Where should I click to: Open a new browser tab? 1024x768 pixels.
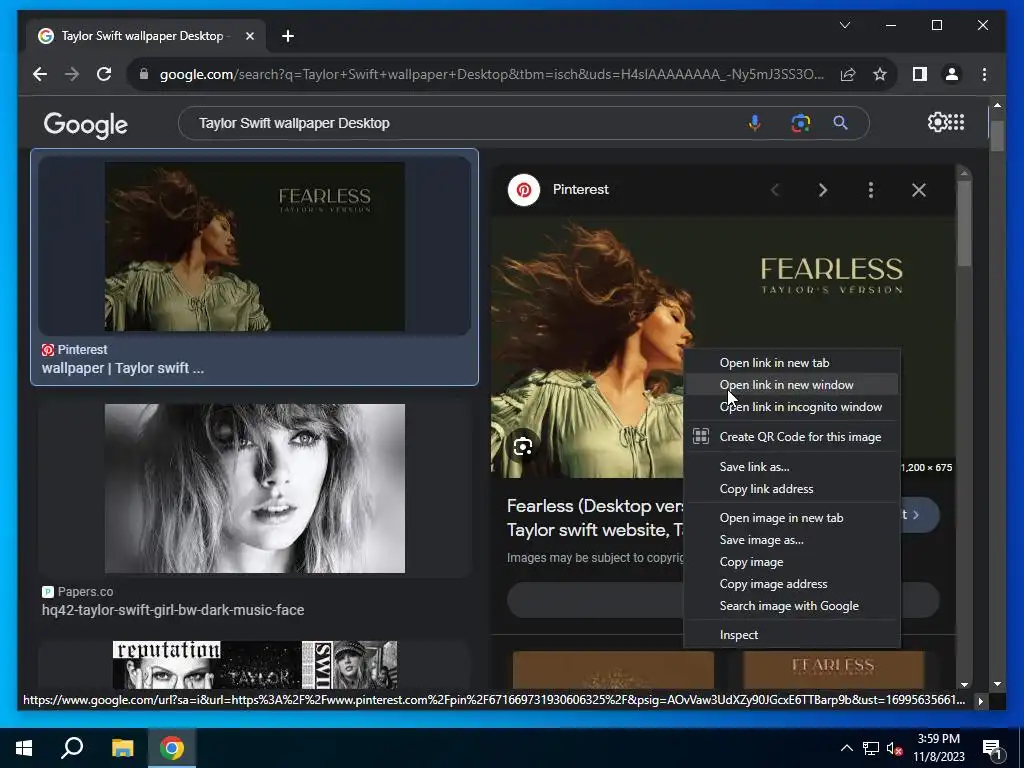tap(288, 36)
